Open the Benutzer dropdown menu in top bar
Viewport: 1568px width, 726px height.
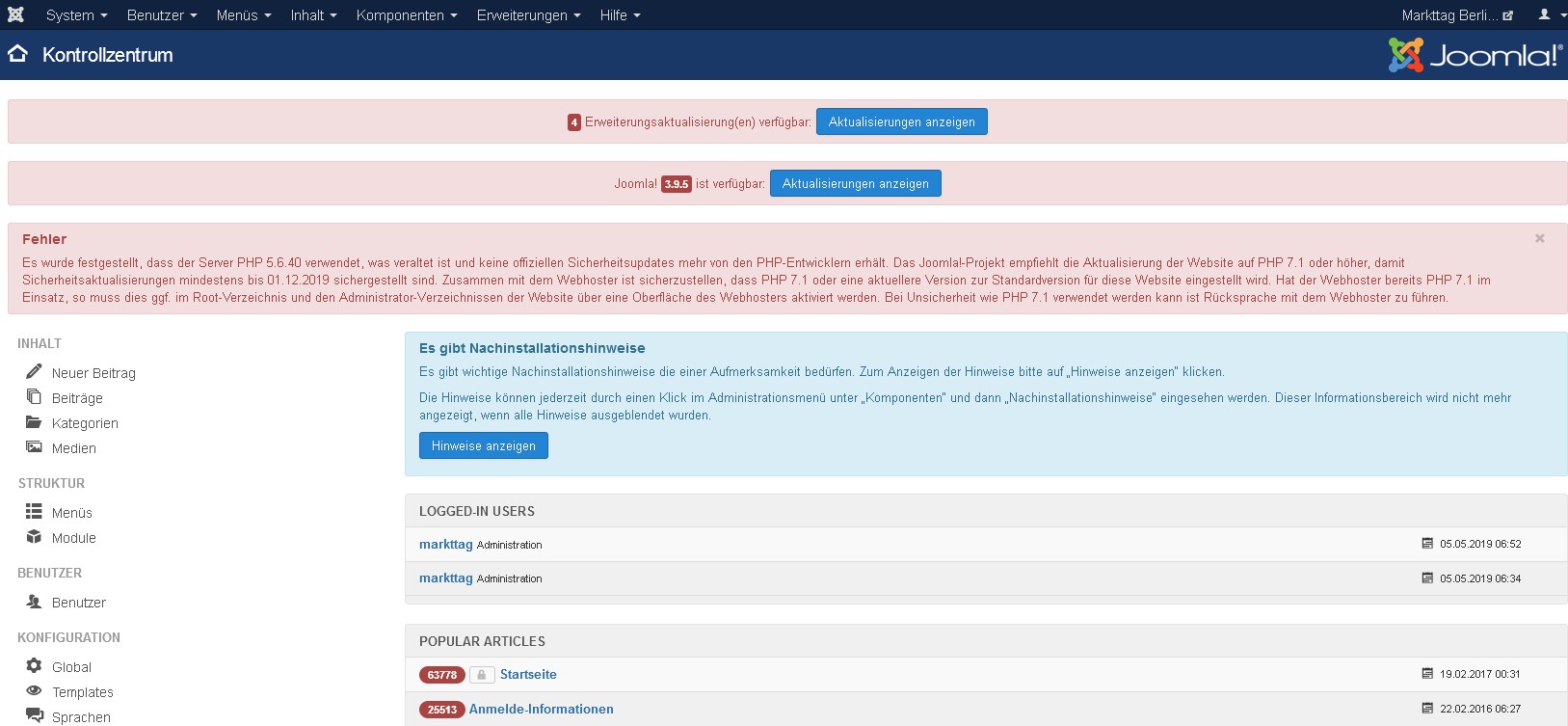click(x=162, y=14)
